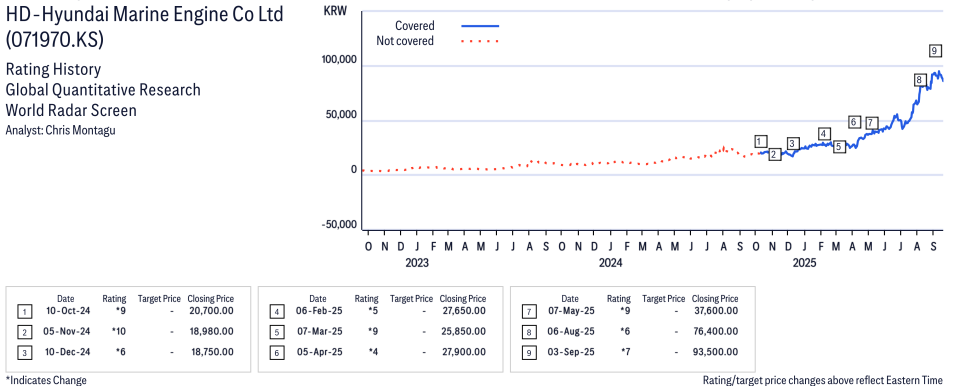This screenshot has height=386, width=954.
Task: Click the boxed 1 in the rating table
Action: pos(24,312)
